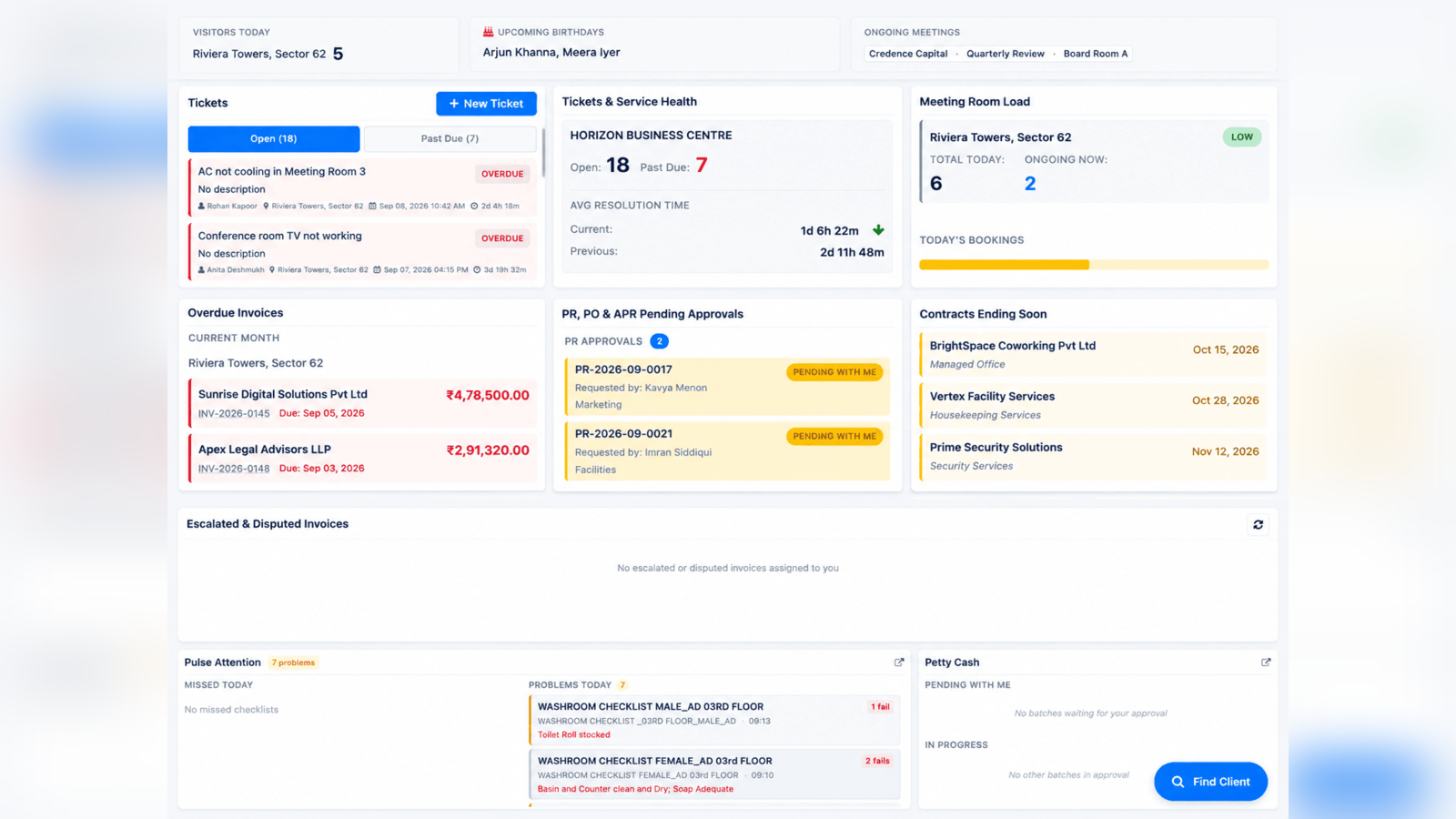Open Pulse Attention in external view
Screen dimensions: 1456x819
(x=899, y=662)
